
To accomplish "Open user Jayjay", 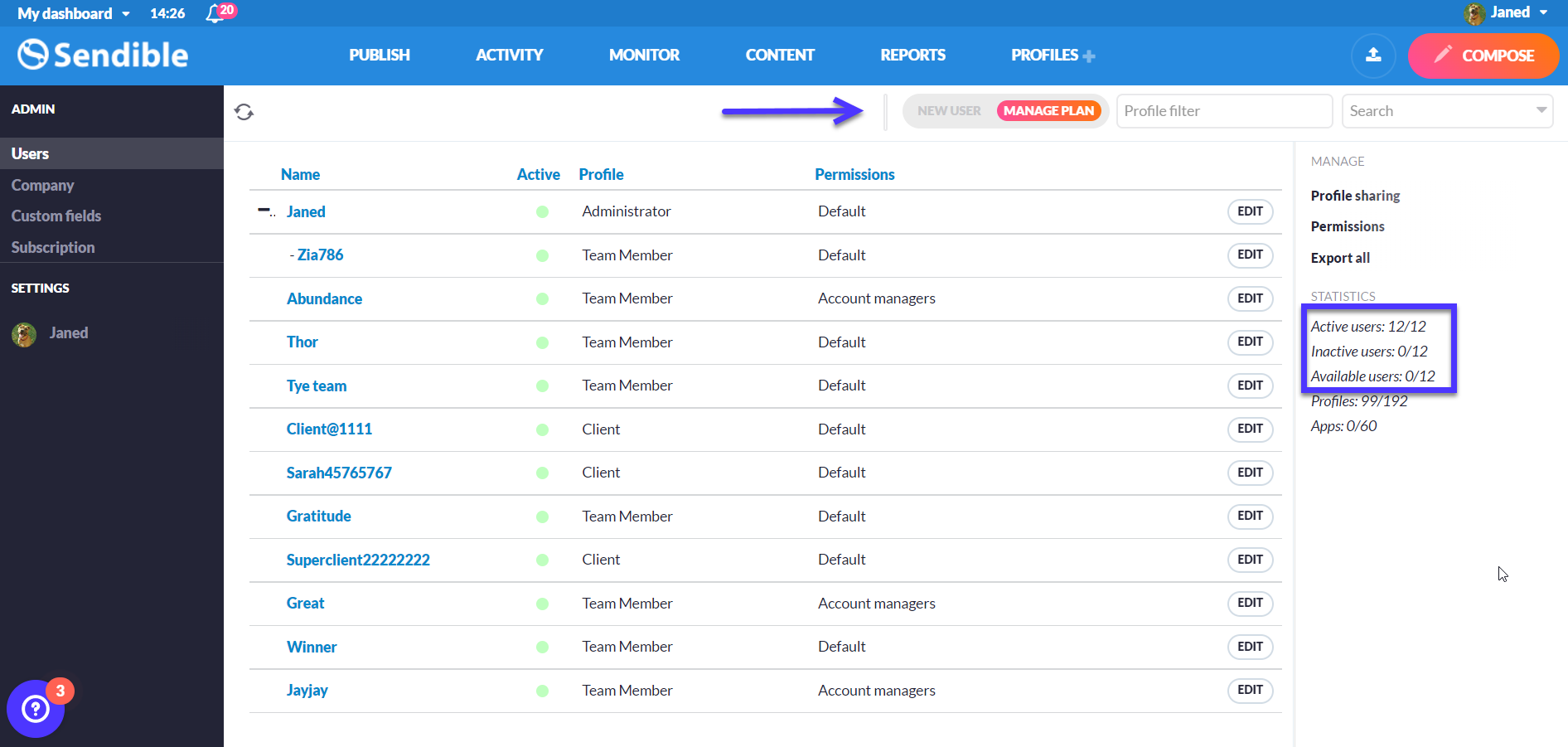I will pos(307,691).
